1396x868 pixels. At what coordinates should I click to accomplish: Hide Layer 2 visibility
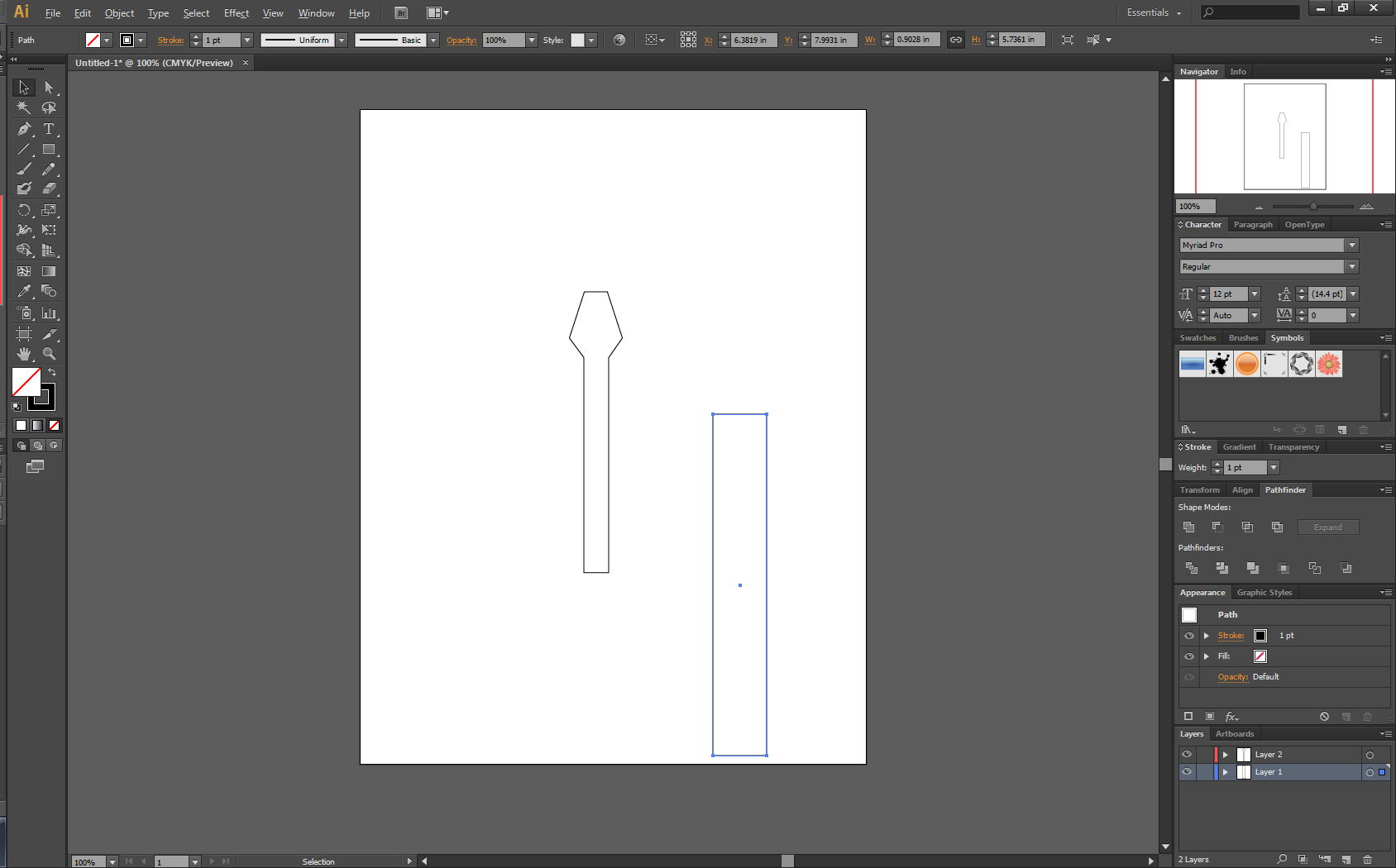[1187, 754]
